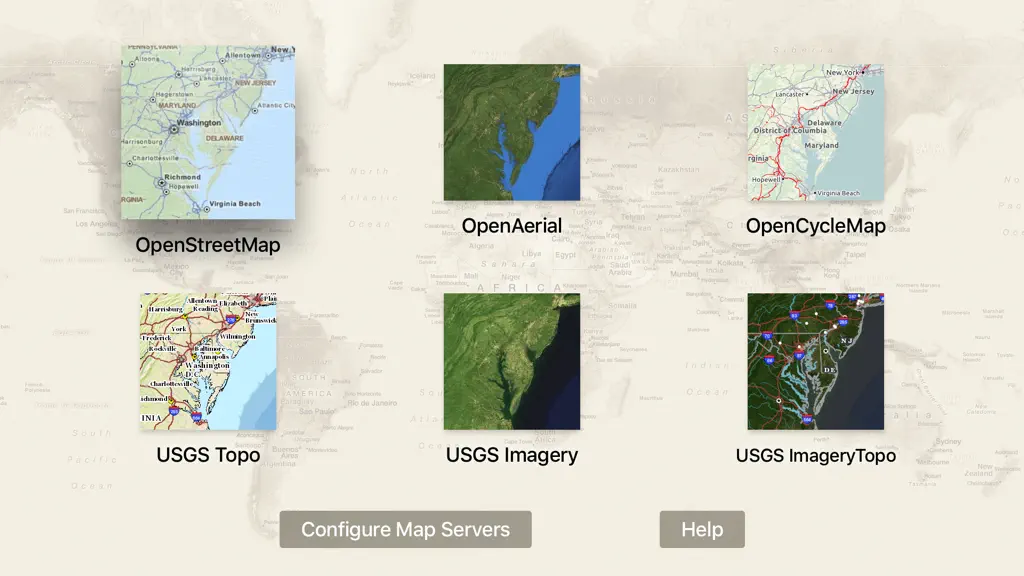Click the DE state label in ImageryTopo preview

tap(829, 370)
